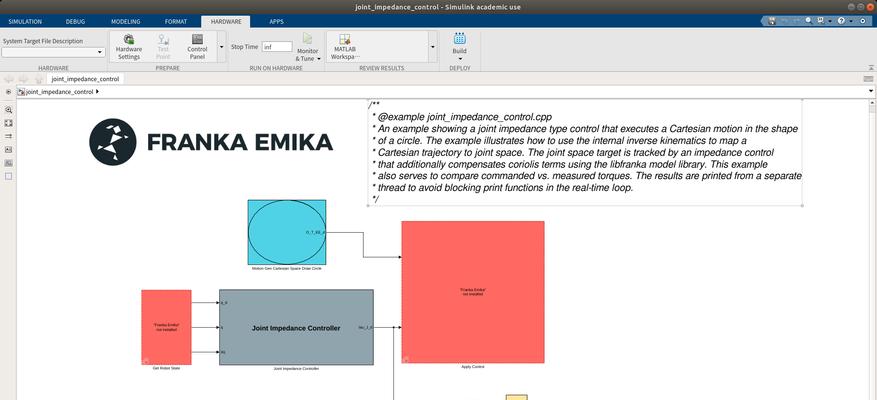Open rightmost quick access toolbar options circle

(863, 21)
